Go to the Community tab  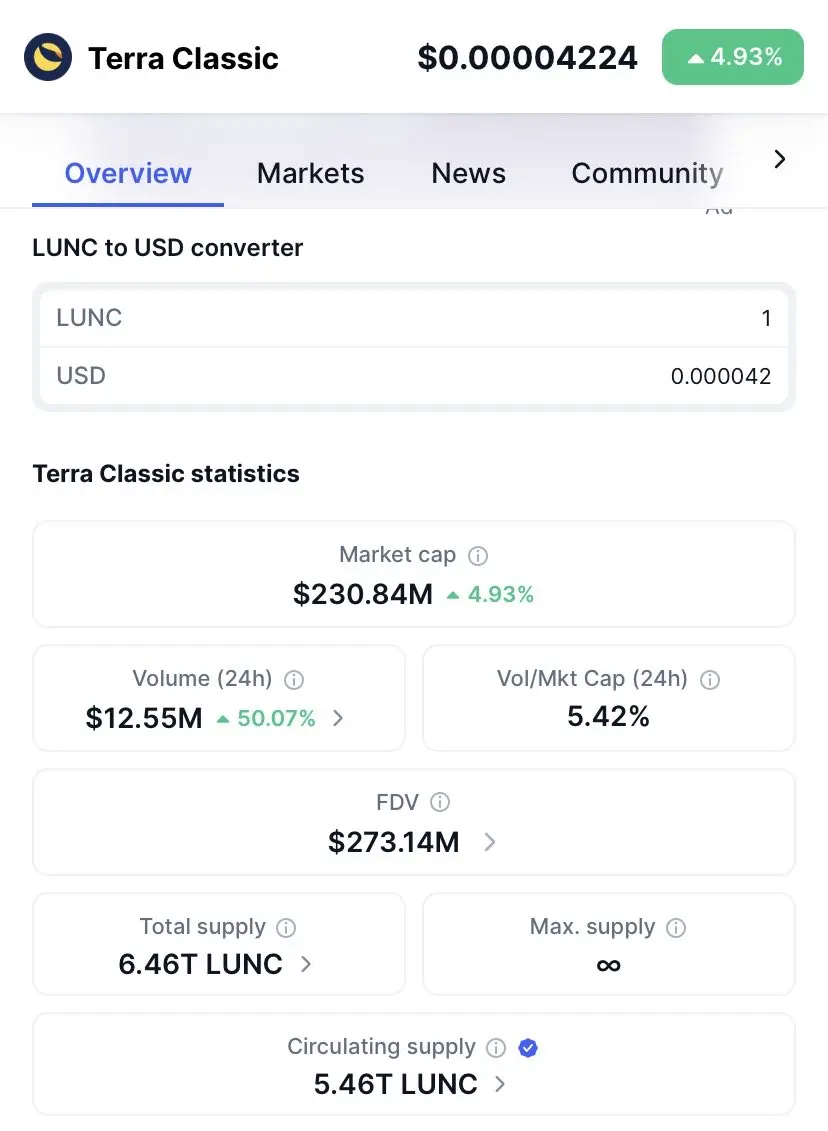[647, 173]
